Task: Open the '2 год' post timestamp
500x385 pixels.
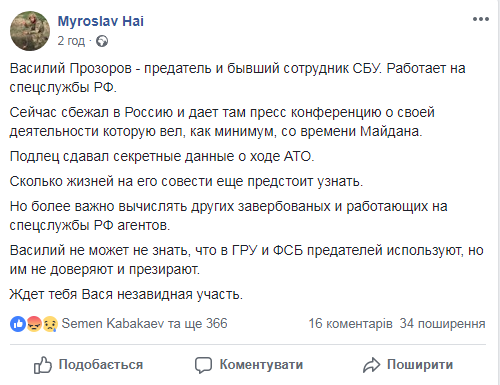Action: coord(71,41)
